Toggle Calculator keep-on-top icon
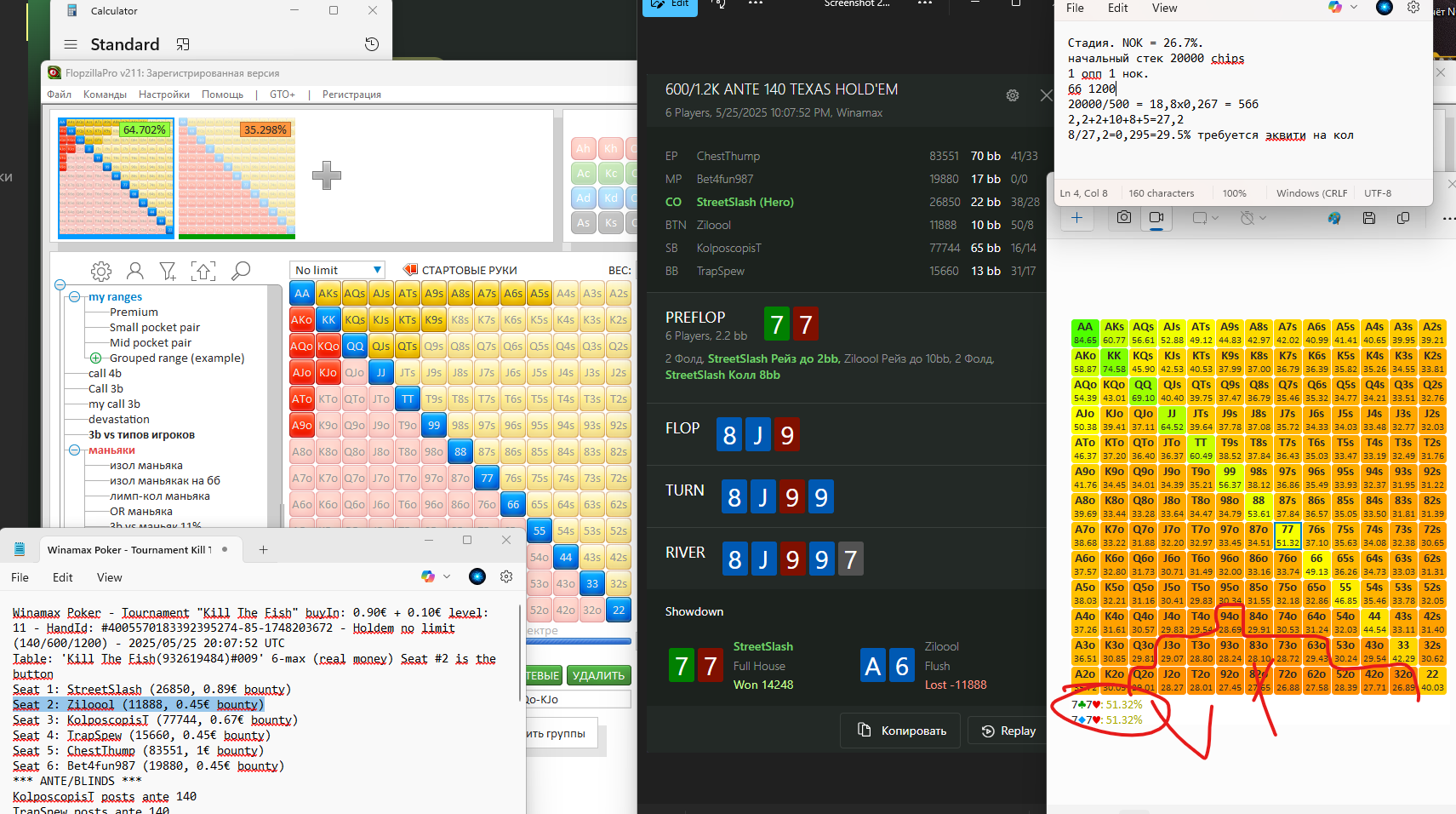1456x814 pixels. (183, 44)
